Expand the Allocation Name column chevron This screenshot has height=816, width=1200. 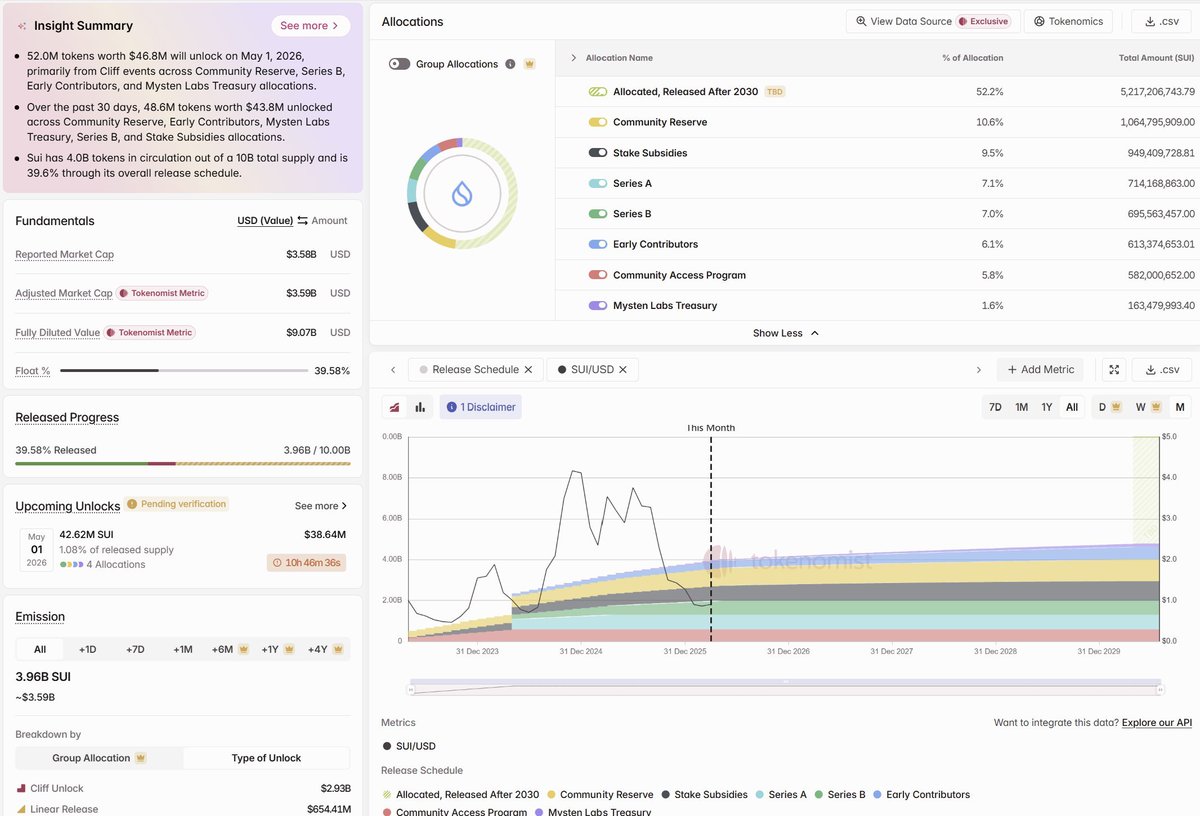[x=573, y=58]
